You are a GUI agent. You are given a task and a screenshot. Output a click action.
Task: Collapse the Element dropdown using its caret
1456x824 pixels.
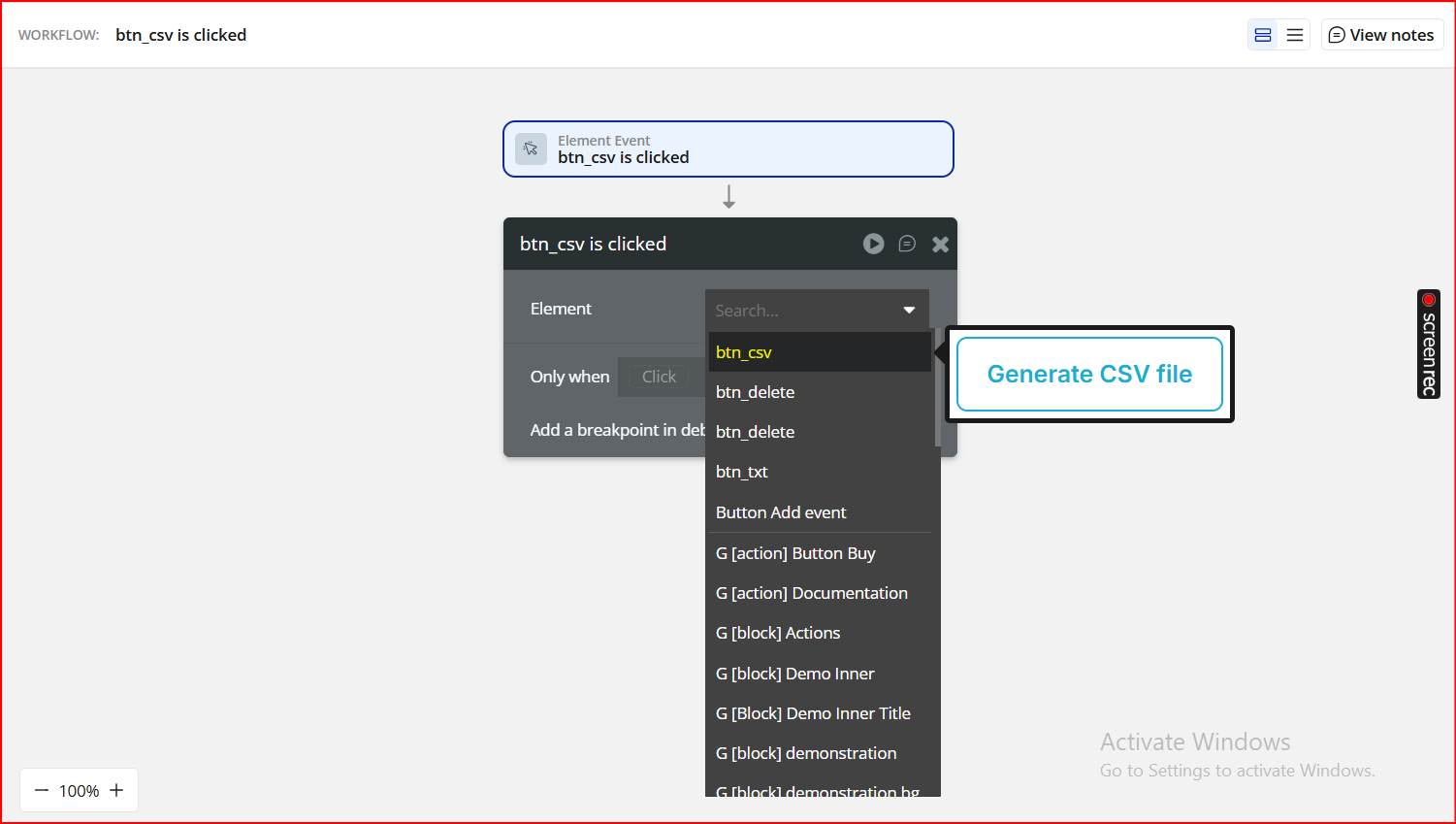909,311
